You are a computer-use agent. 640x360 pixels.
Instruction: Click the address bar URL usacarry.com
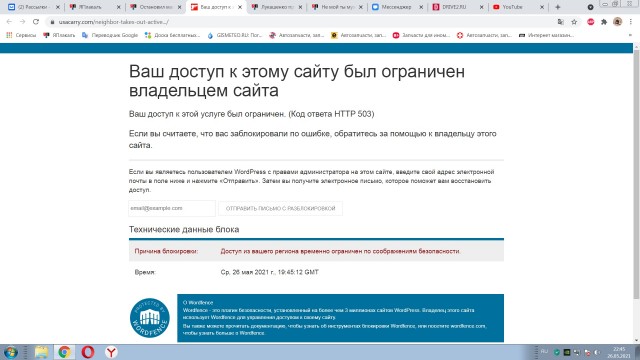113,22
